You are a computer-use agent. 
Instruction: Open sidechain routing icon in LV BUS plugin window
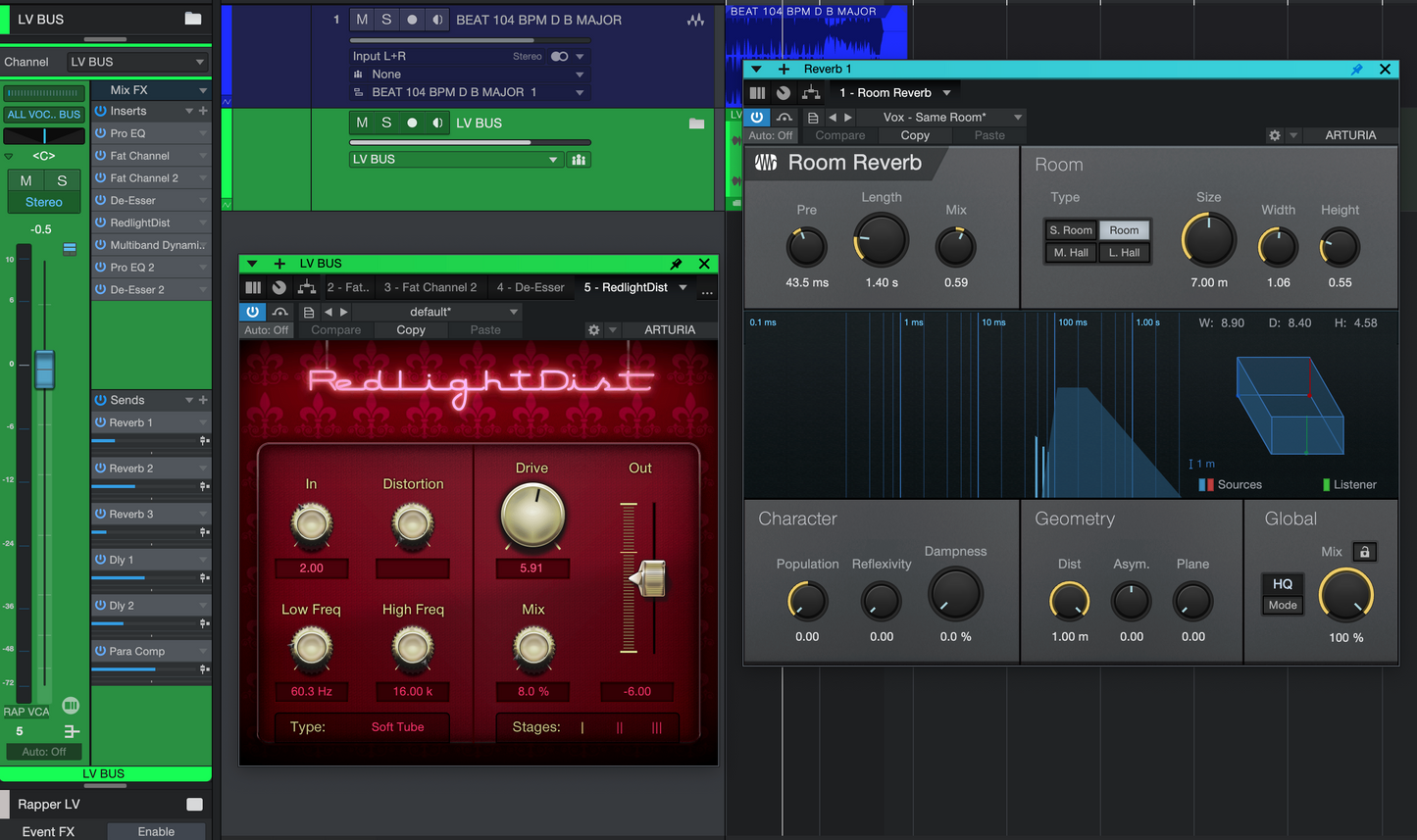(x=307, y=287)
